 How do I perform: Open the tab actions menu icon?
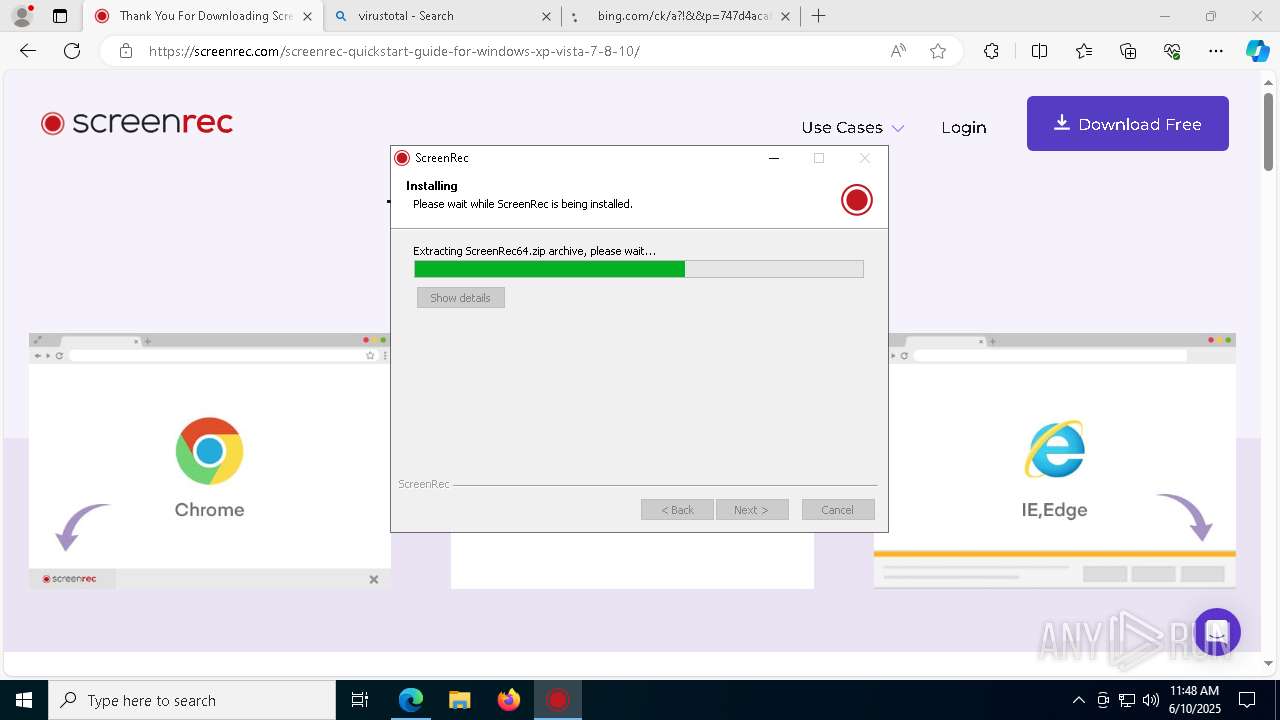coord(60,16)
